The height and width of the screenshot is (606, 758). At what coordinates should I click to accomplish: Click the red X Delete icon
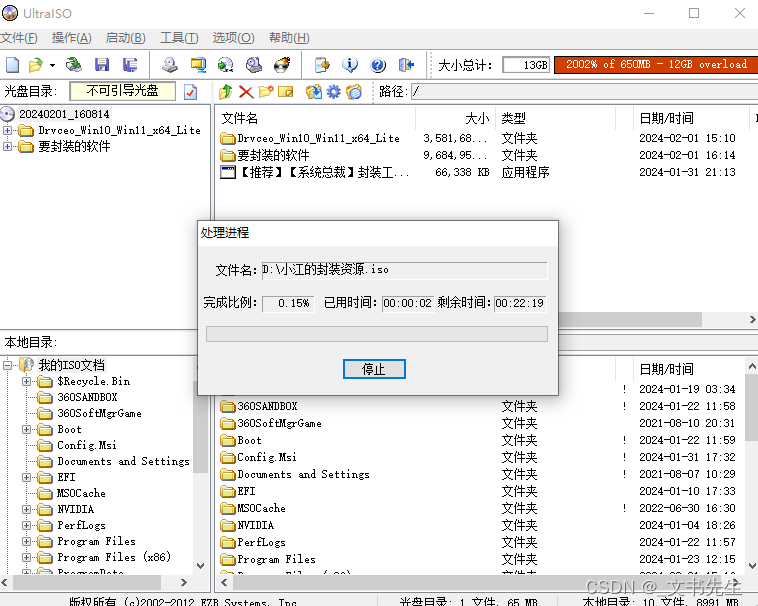[246, 91]
